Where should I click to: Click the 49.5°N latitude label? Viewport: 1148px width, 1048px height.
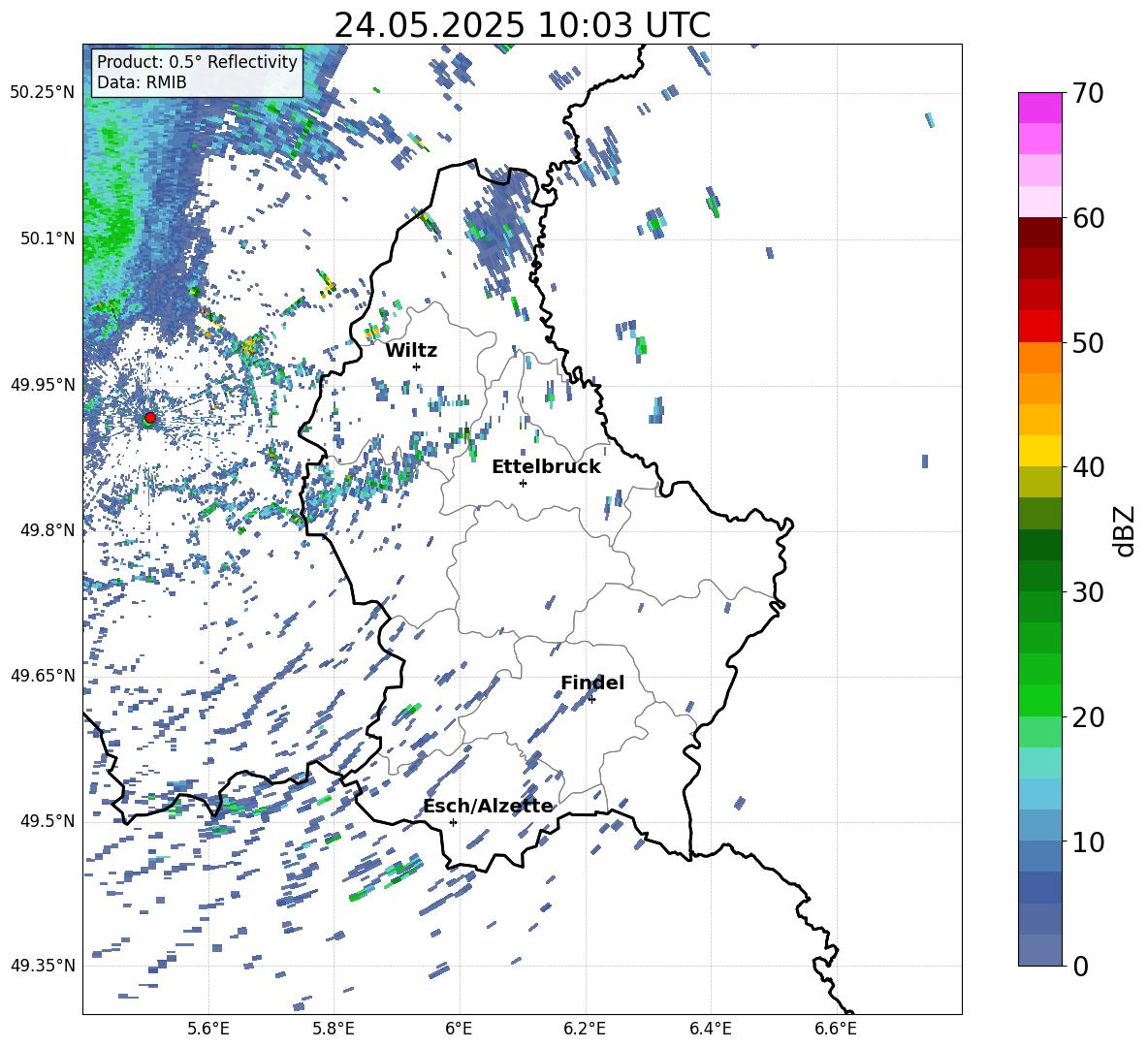coord(48,821)
